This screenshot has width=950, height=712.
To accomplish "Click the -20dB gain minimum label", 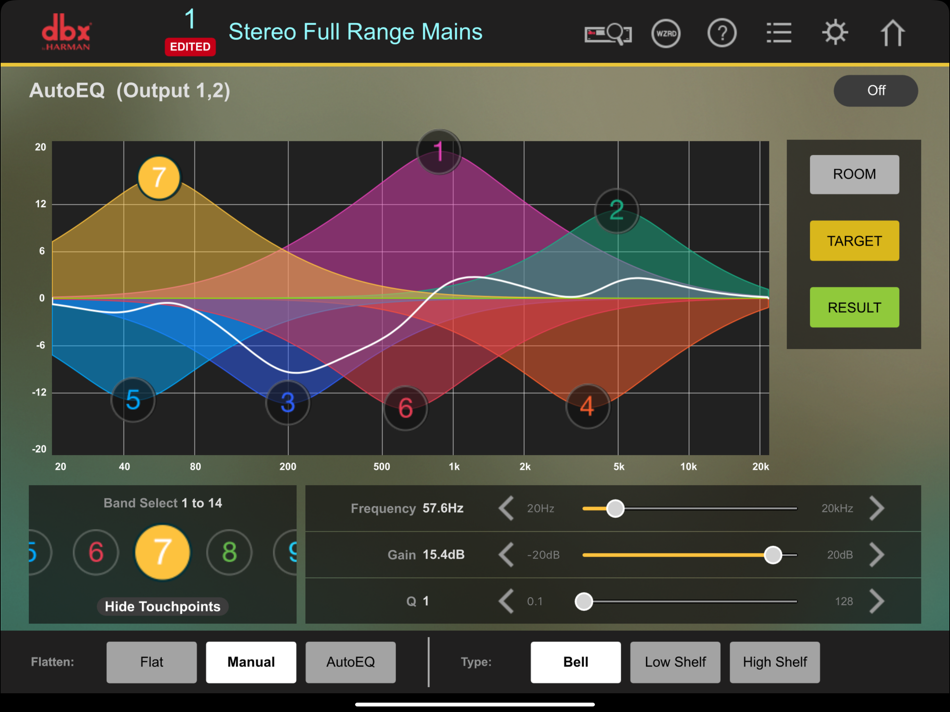I will click(x=543, y=555).
